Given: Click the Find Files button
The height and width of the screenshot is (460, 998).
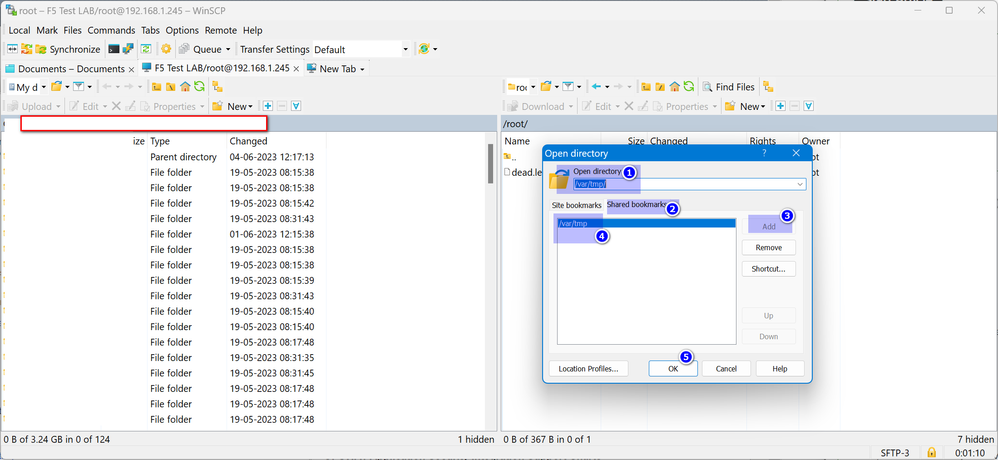Looking at the screenshot, I should [729, 87].
